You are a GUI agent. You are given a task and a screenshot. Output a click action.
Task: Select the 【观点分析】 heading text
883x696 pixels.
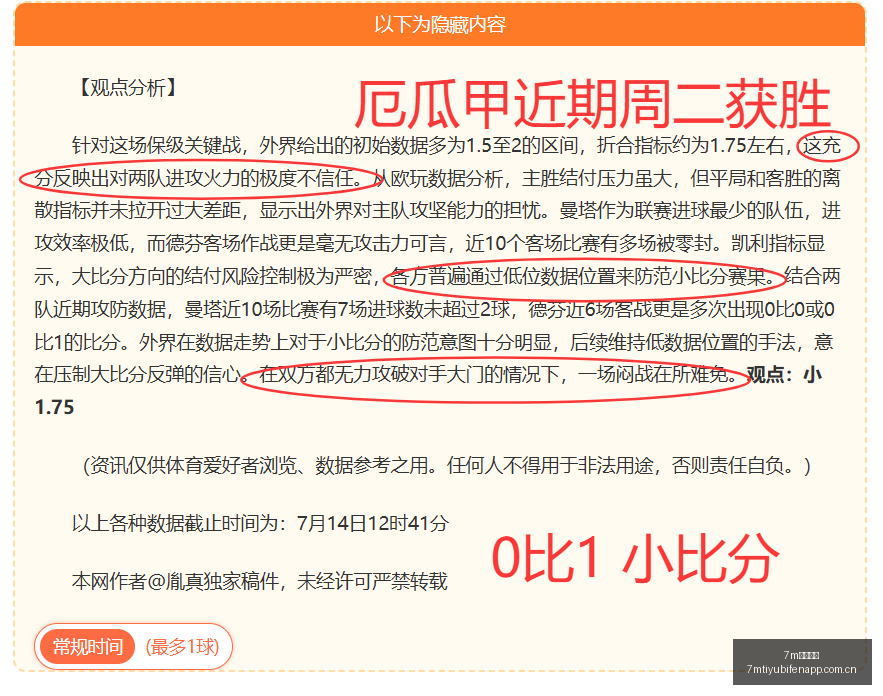point(128,87)
